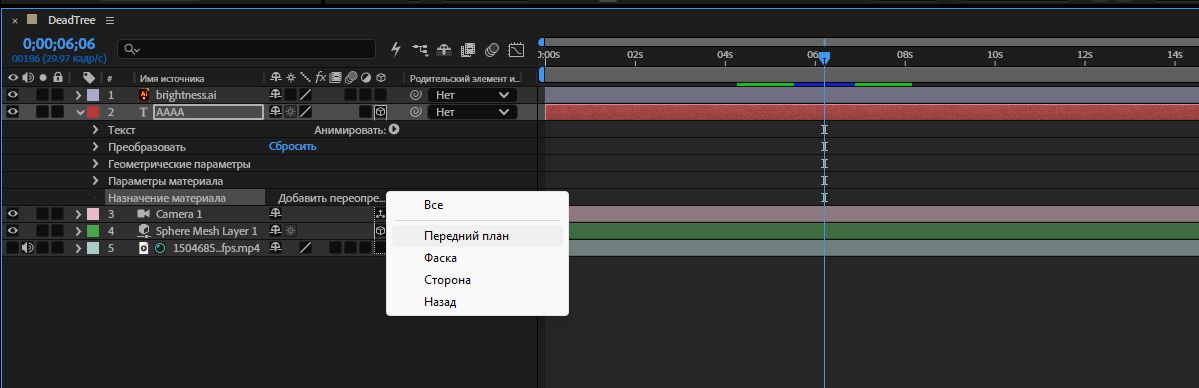The image size is (1199, 388).
Task: Click the red label swatch of AAAA layer
Action: pyautogui.click(x=93, y=112)
